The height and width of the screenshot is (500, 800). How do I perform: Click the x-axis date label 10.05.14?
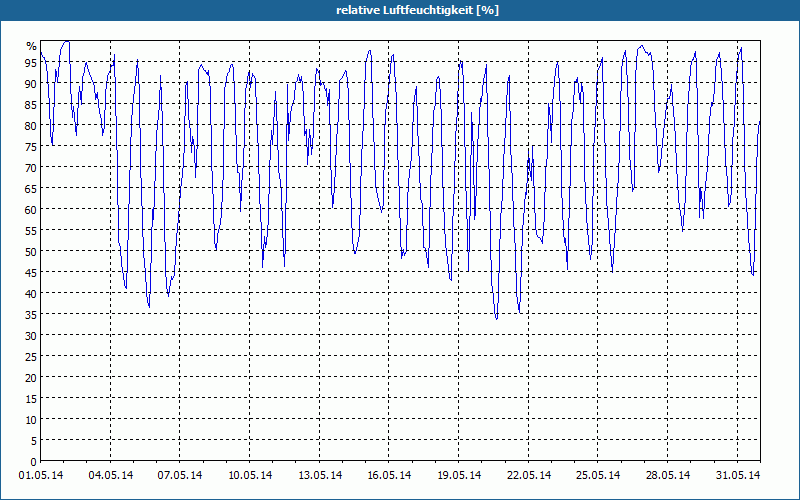[x=250, y=475]
